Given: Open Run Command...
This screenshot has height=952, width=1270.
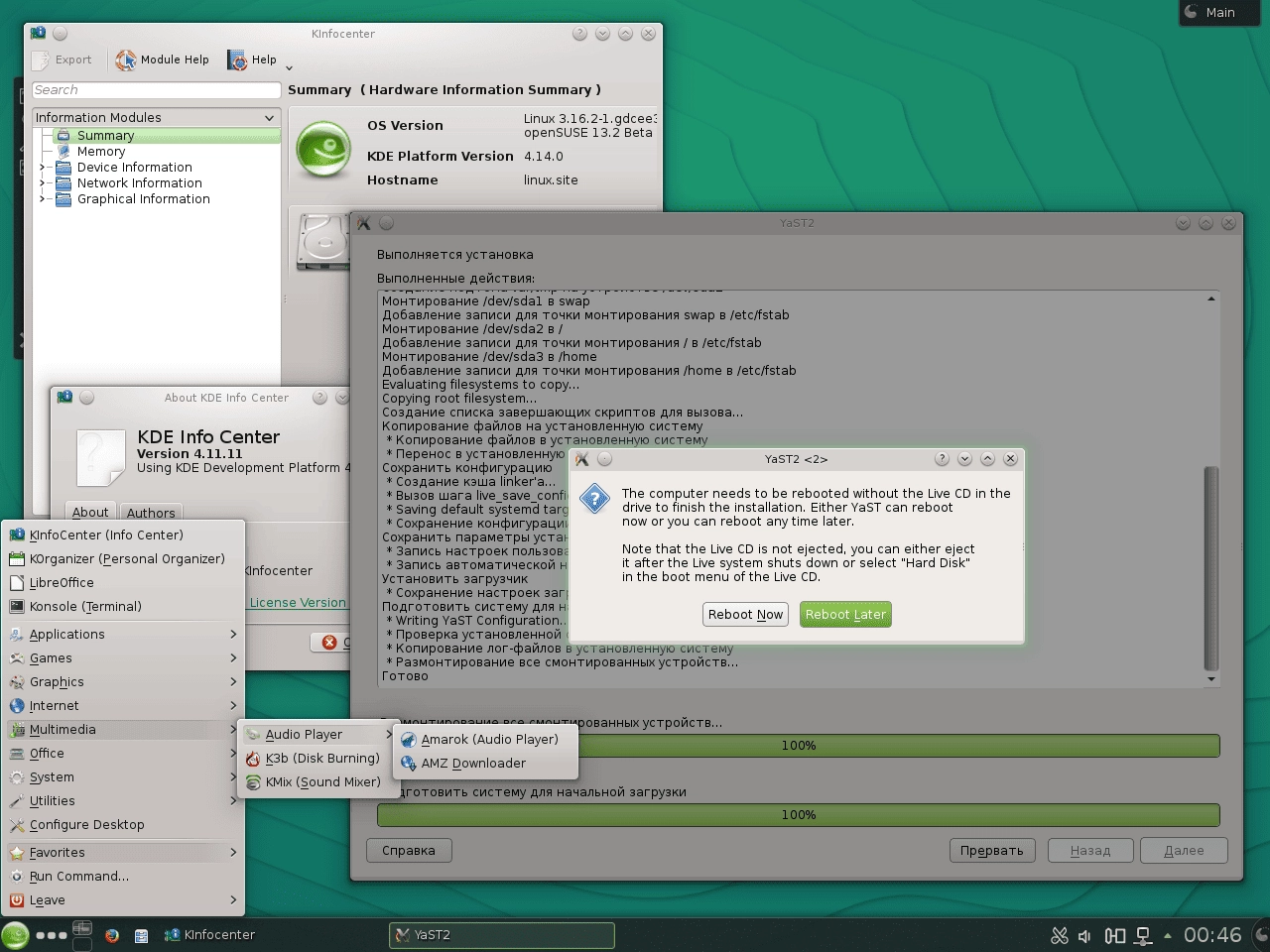Looking at the screenshot, I should (x=124, y=877).
